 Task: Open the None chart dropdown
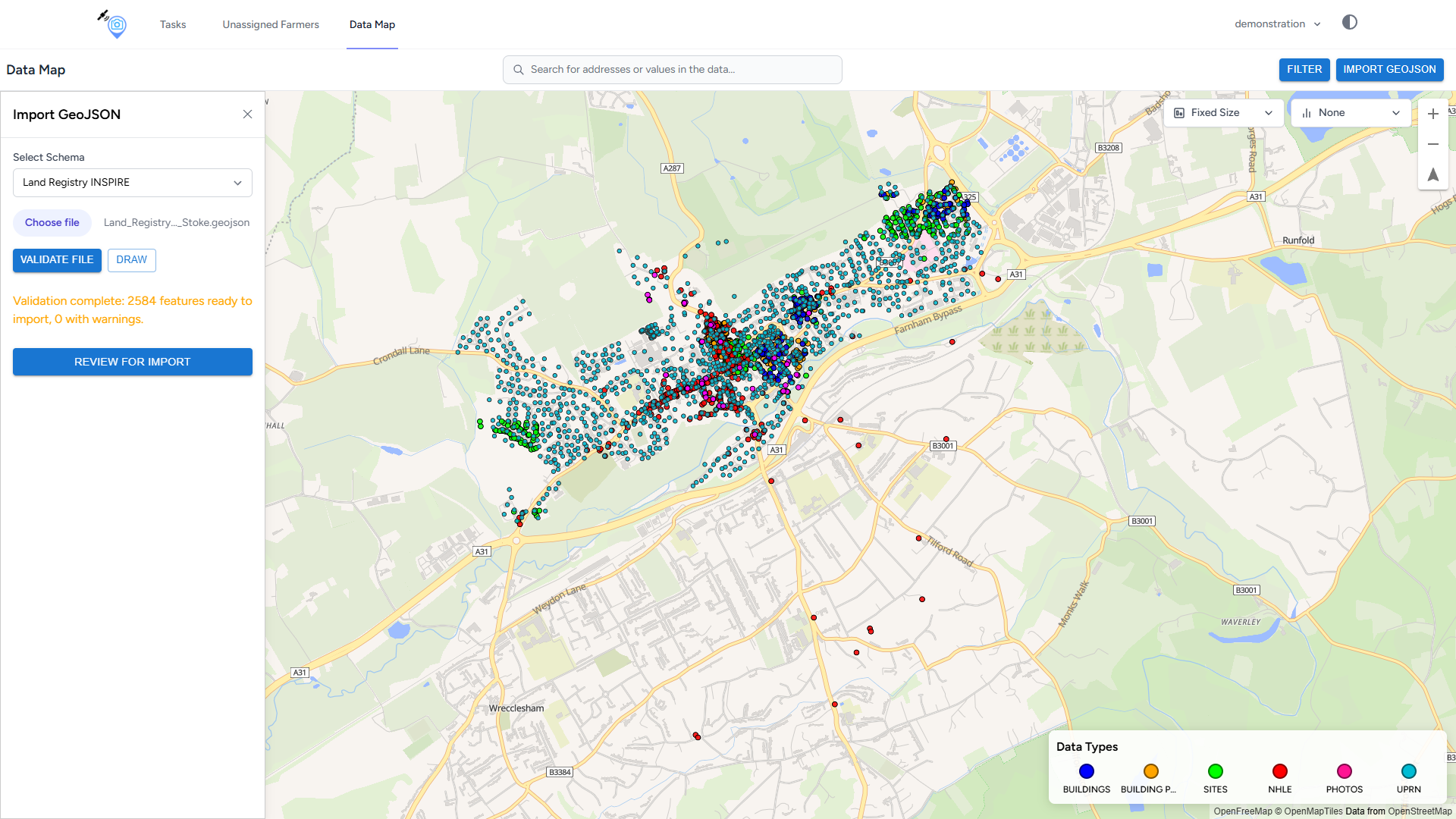(x=1351, y=113)
